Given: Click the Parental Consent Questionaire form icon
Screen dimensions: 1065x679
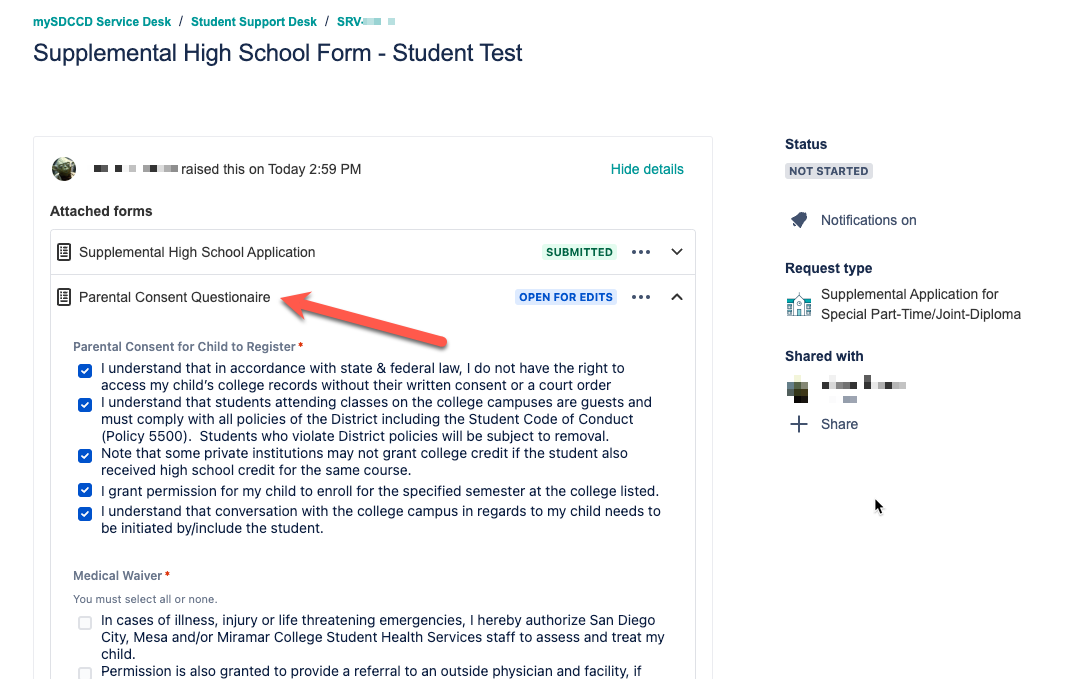Looking at the screenshot, I should (64, 297).
